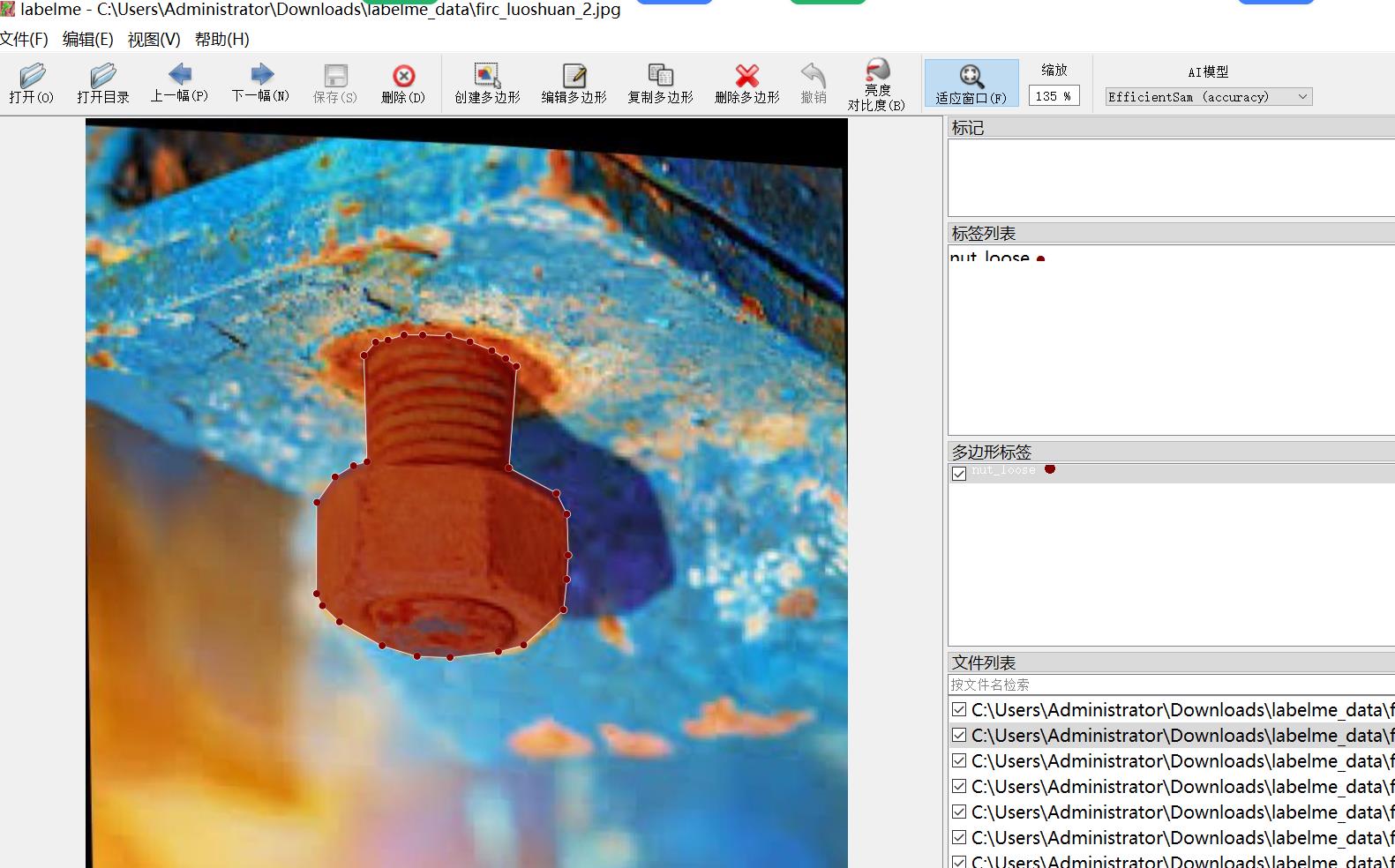Toggle the nut_loose polygon label checkbox

click(x=959, y=474)
